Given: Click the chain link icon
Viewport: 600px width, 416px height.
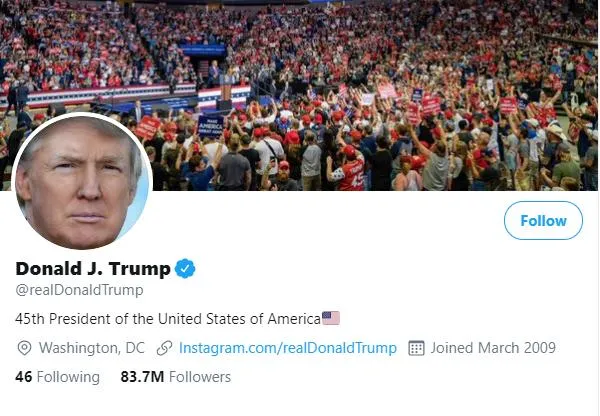Looking at the screenshot, I should (x=165, y=348).
